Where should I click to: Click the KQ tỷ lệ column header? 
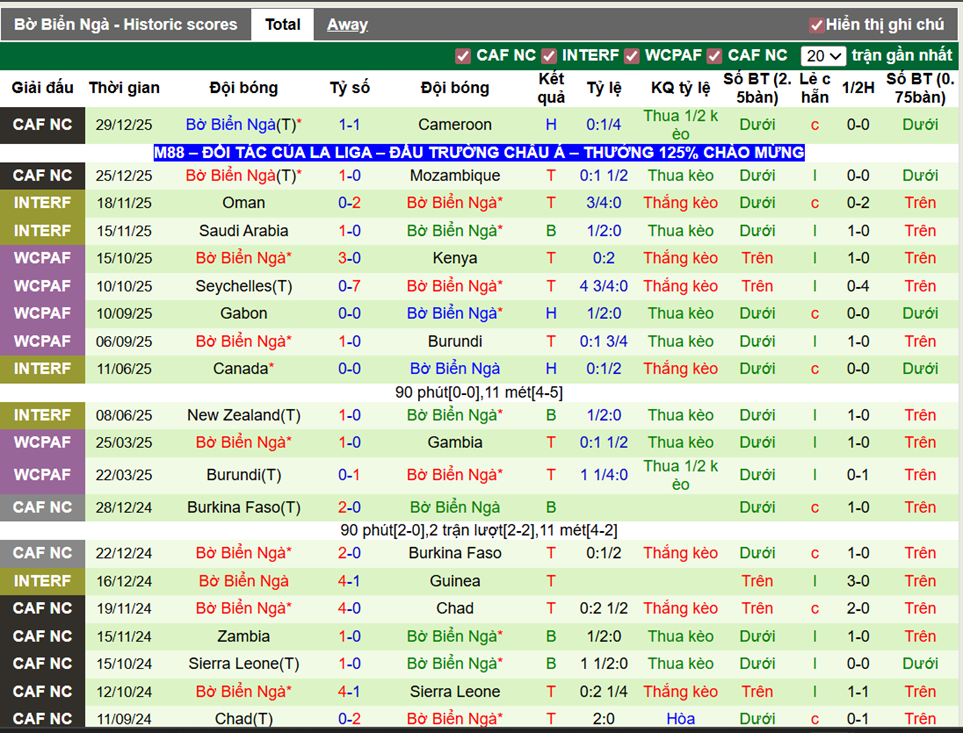click(x=680, y=88)
